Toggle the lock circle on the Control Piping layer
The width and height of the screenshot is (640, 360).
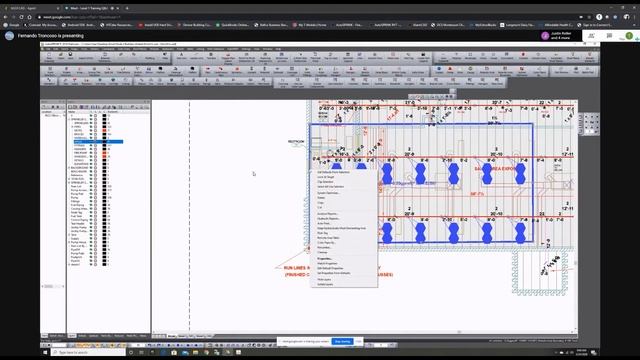click(x=96, y=220)
